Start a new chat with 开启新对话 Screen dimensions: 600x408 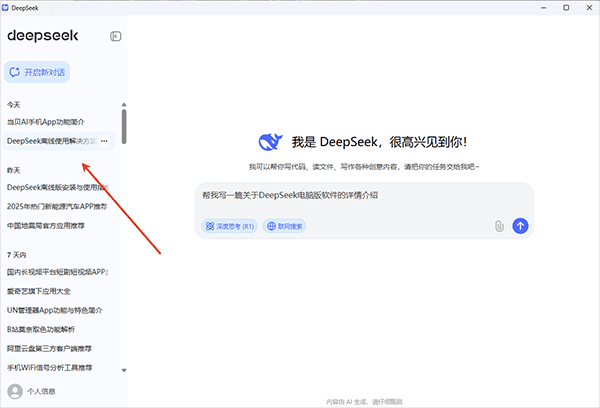click(38, 72)
